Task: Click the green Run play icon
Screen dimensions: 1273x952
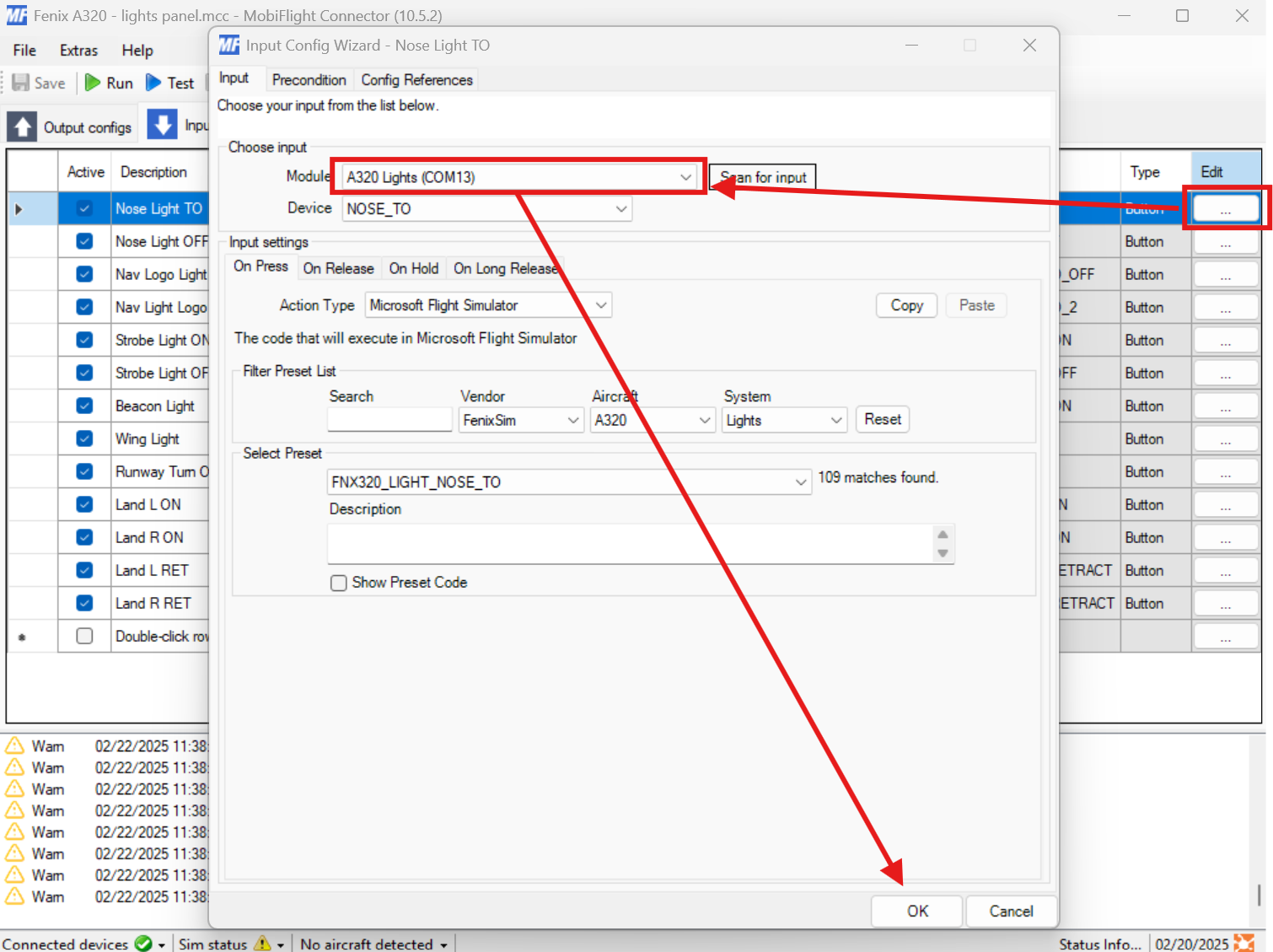Action: pyautogui.click(x=93, y=83)
